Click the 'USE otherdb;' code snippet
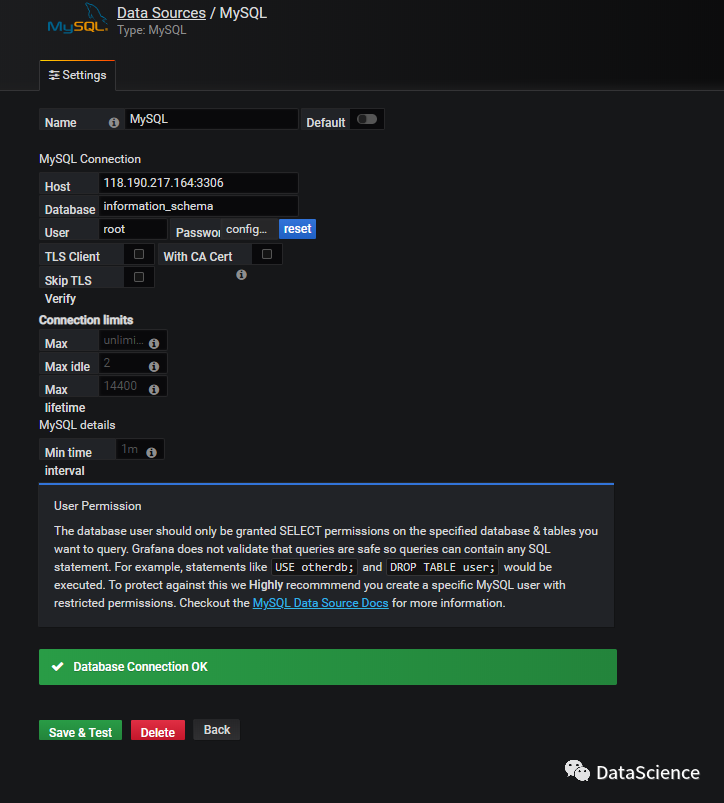 pyautogui.click(x=314, y=567)
